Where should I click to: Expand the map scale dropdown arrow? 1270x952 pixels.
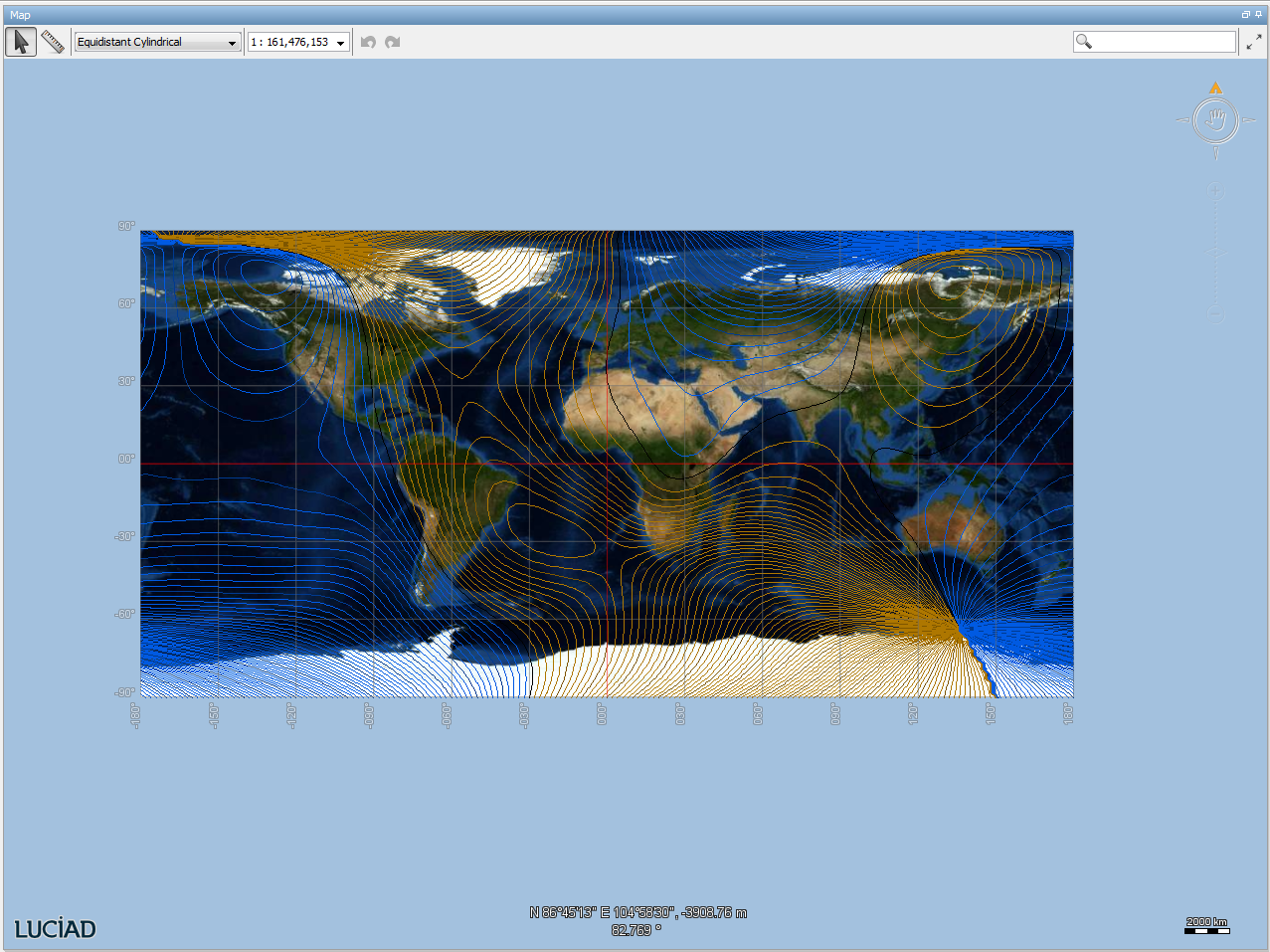(x=340, y=43)
